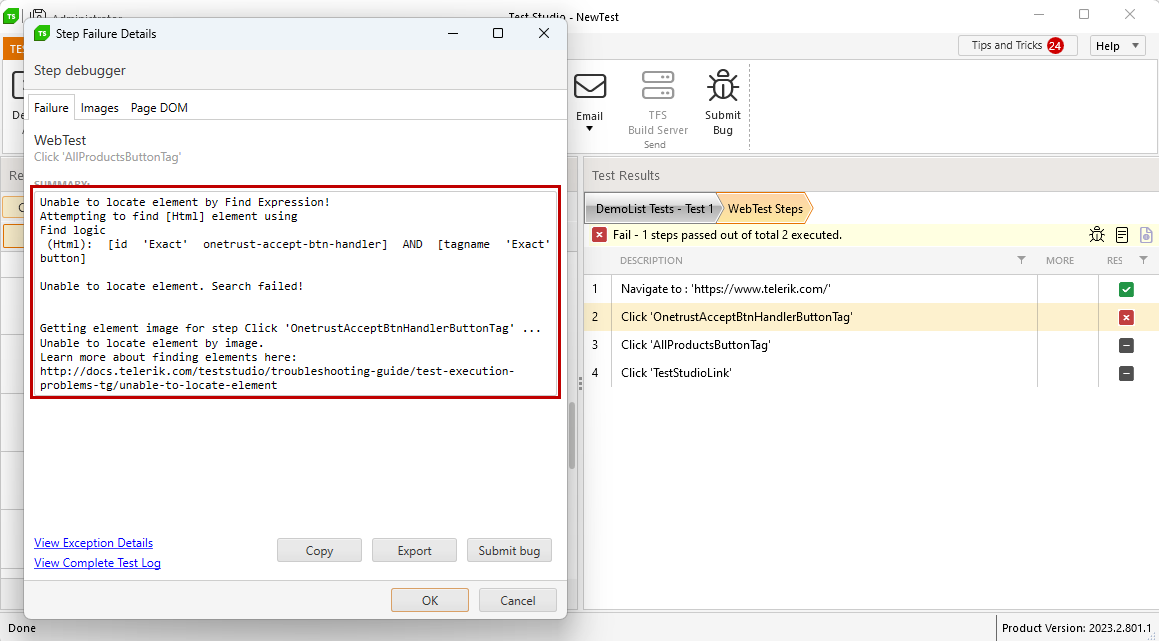
Task: Click the Copy button
Action: pyautogui.click(x=319, y=550)
